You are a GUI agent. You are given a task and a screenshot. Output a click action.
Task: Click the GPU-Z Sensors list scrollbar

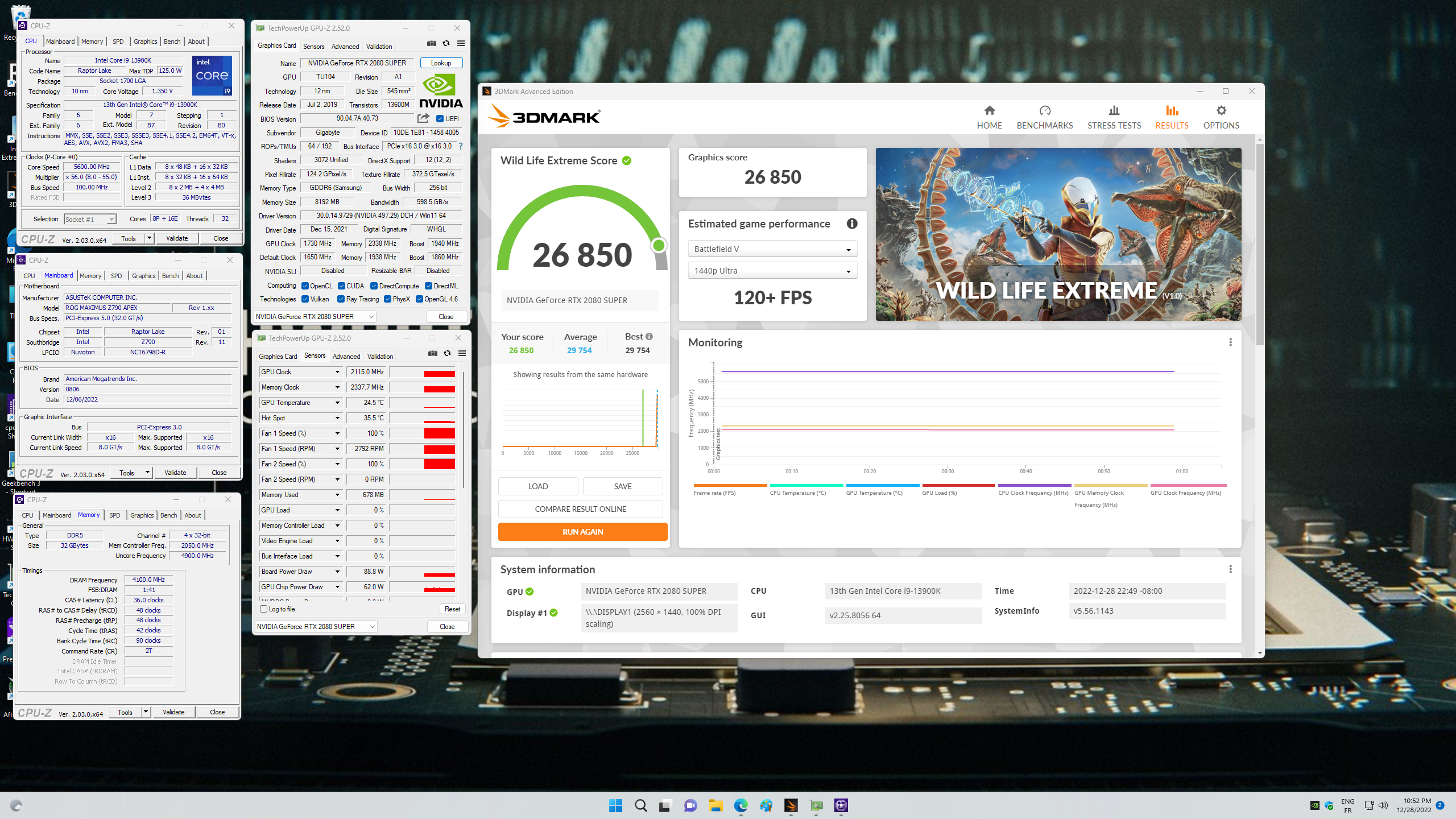pyautogui.click(x=464, y=429)
